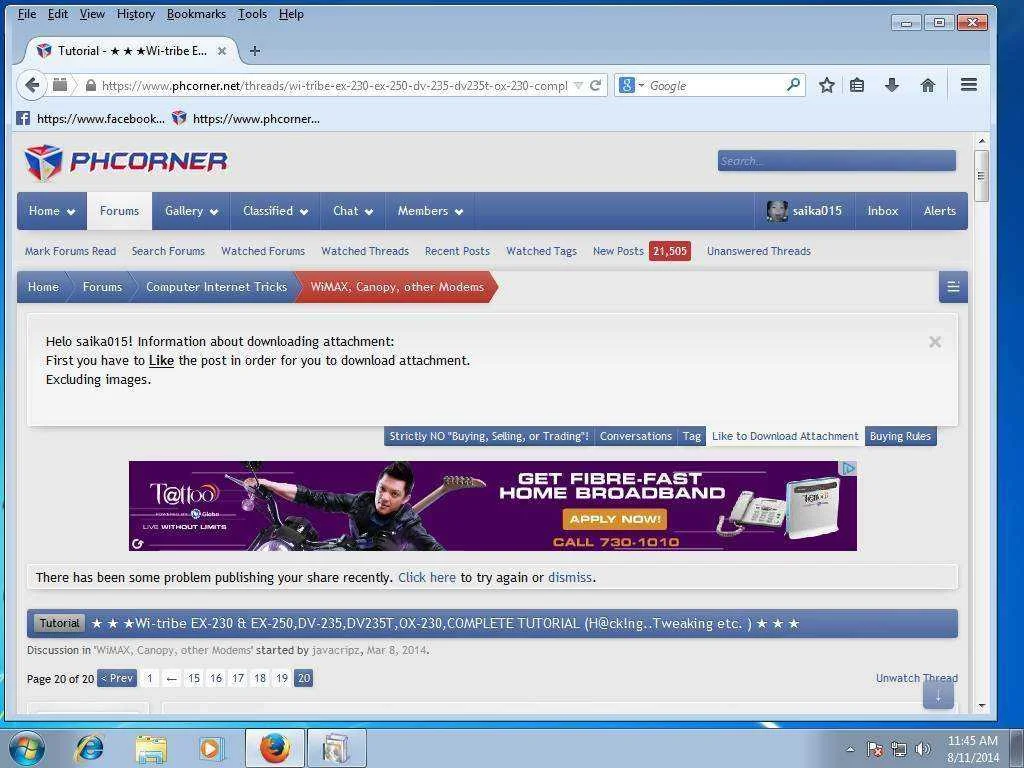Open Alerts
1024x768 pixels.
pos(939,211)
